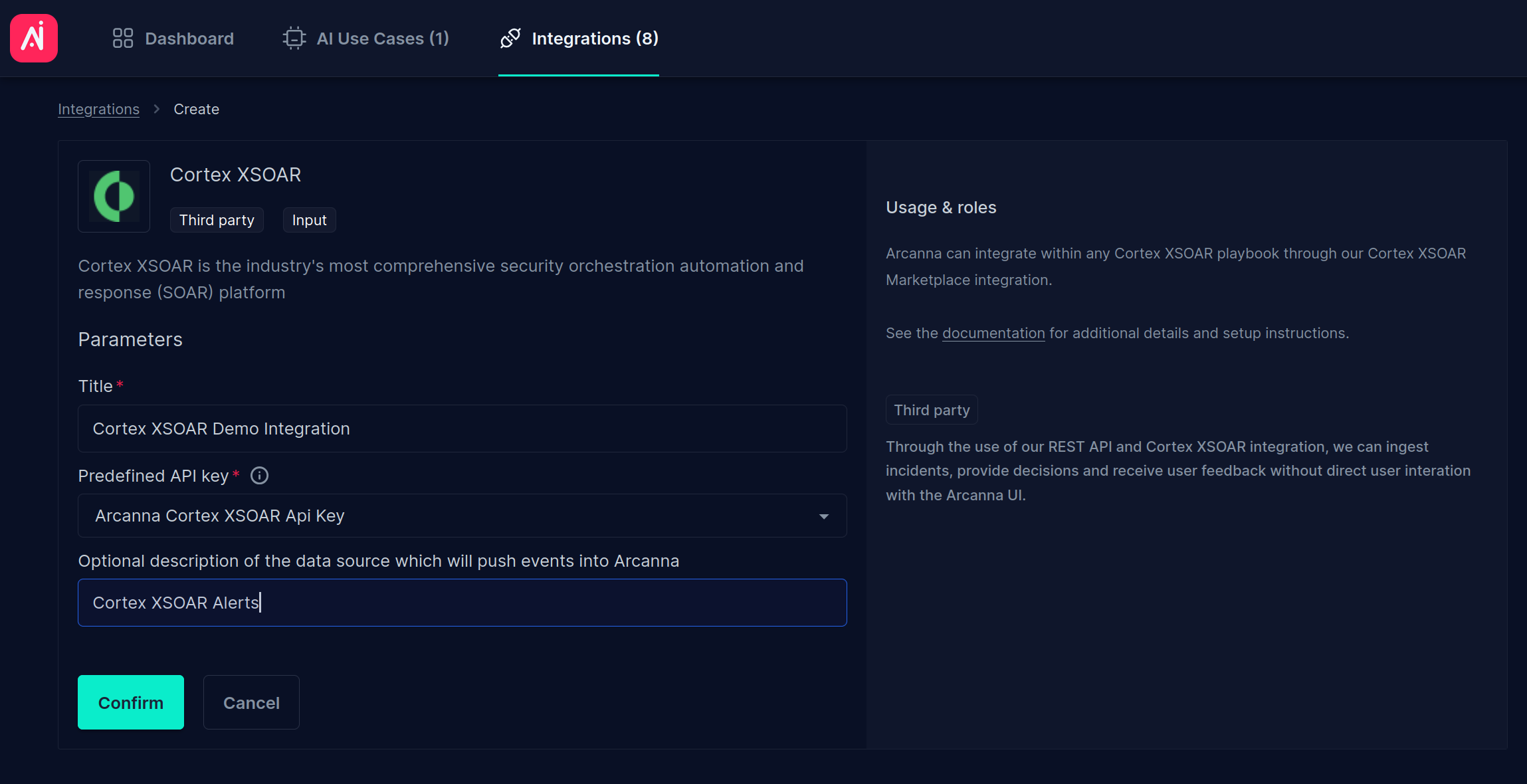Click the Input tag
The image size is (1527, 784).
(310, 220)
